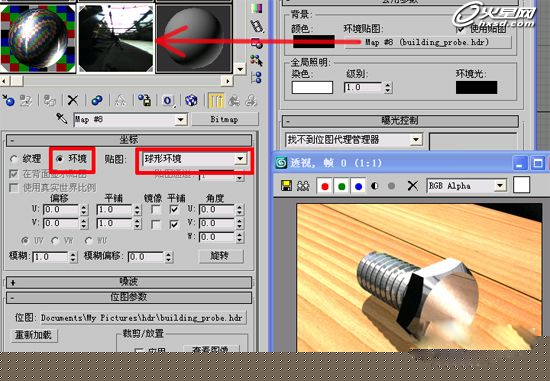Select the HDR environment map sample slot

tap(116, 38)
